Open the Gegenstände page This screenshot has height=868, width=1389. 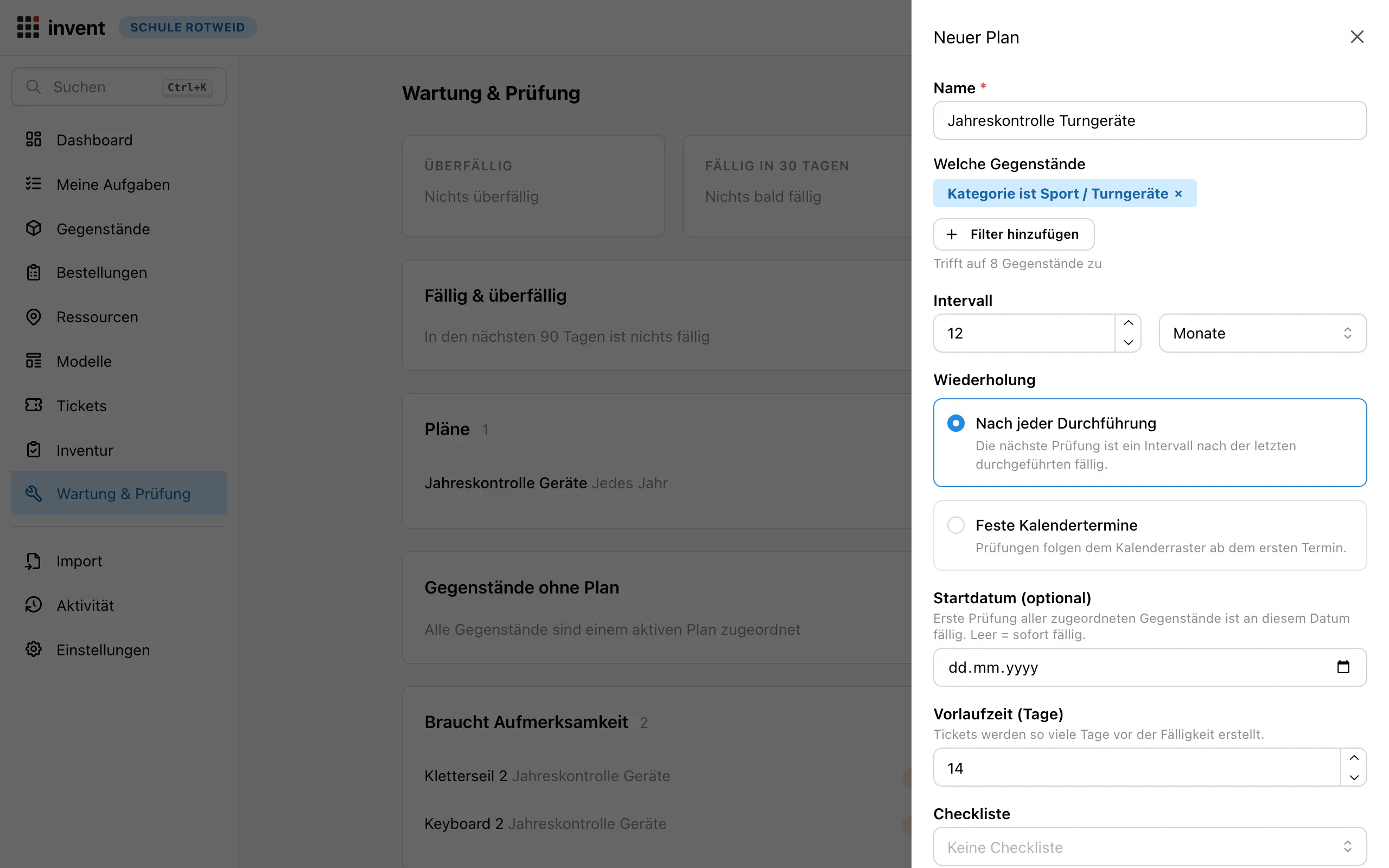119,228
